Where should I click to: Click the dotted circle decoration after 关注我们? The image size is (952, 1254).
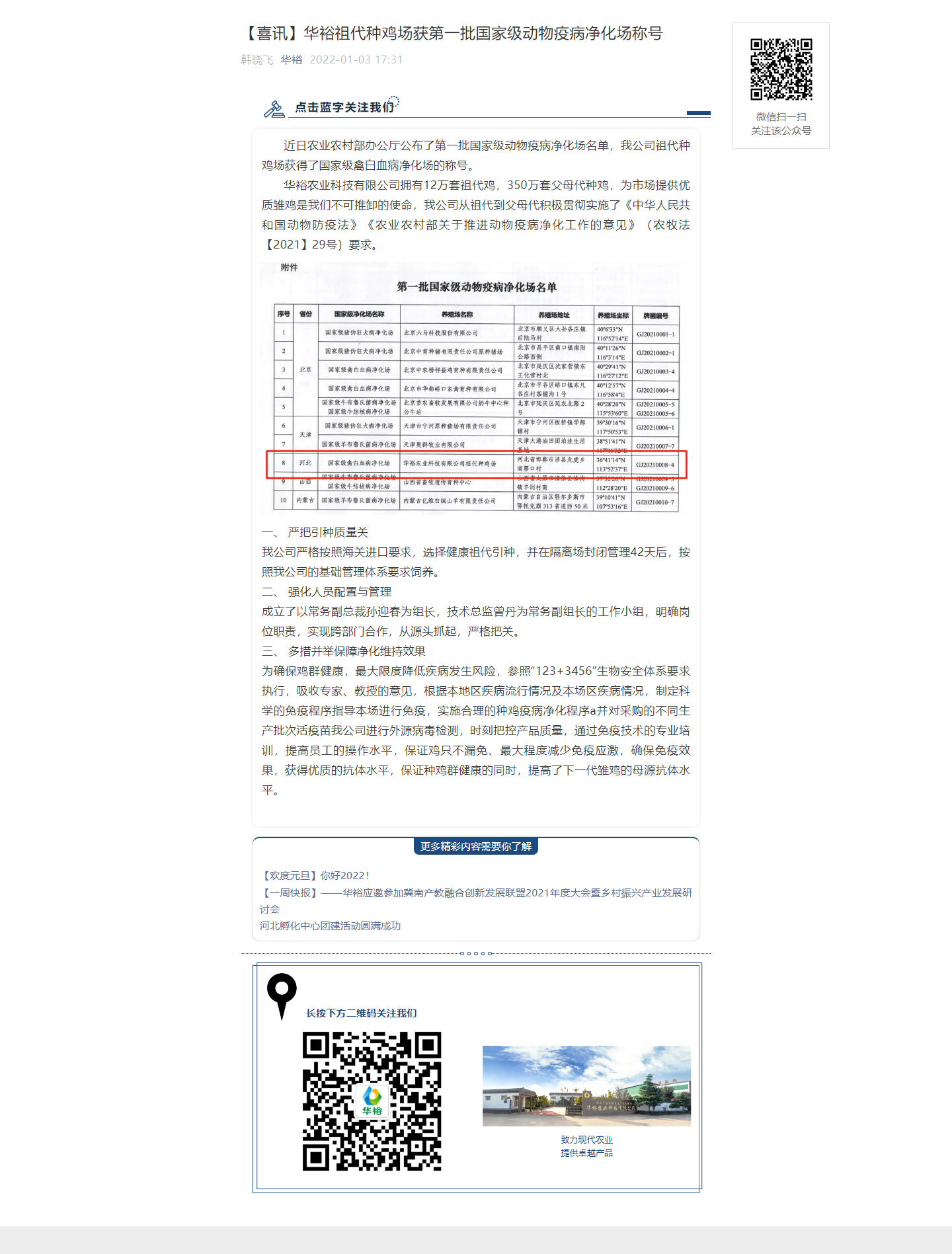click(394, 102)
